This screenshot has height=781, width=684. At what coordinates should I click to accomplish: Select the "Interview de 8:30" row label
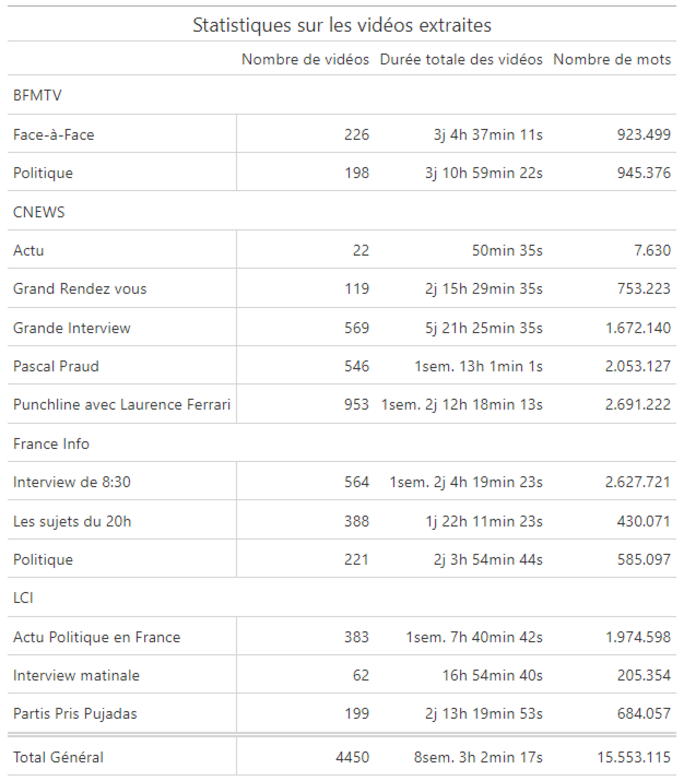pyautogui.click(x=72, y=483)
